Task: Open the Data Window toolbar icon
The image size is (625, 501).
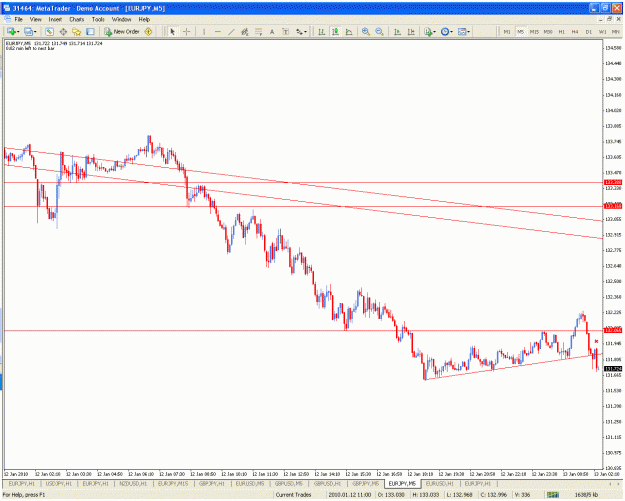Action: [x=63, y=31]
